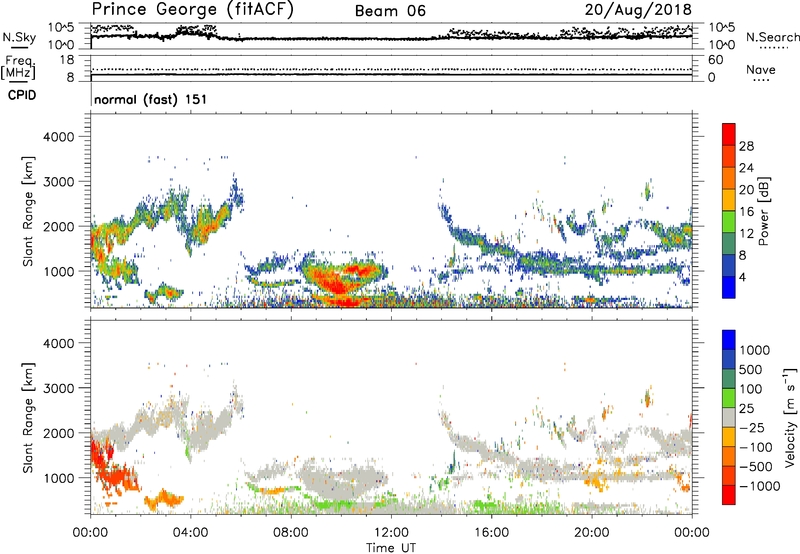Pick the bottom bright blue Power swatch
The width and height of the screenshot is (800, 554).
[729, 287]
